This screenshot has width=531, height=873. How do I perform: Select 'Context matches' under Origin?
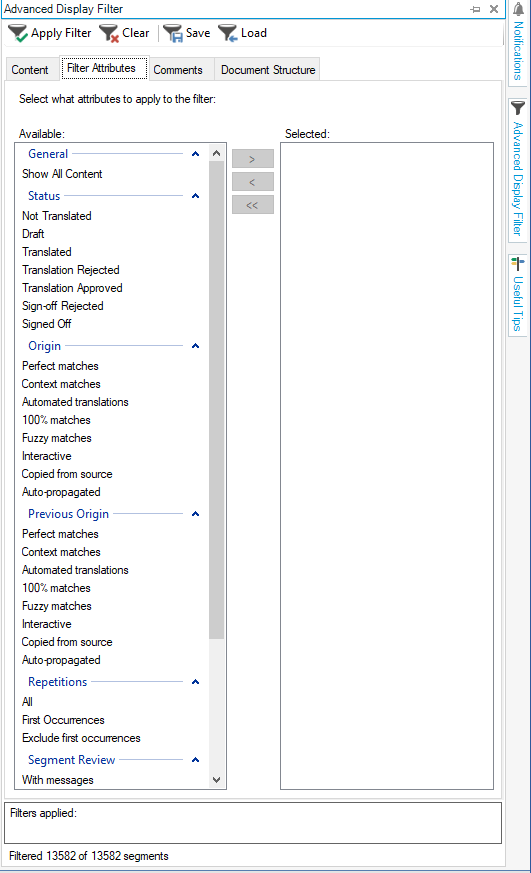coord(61,384)
